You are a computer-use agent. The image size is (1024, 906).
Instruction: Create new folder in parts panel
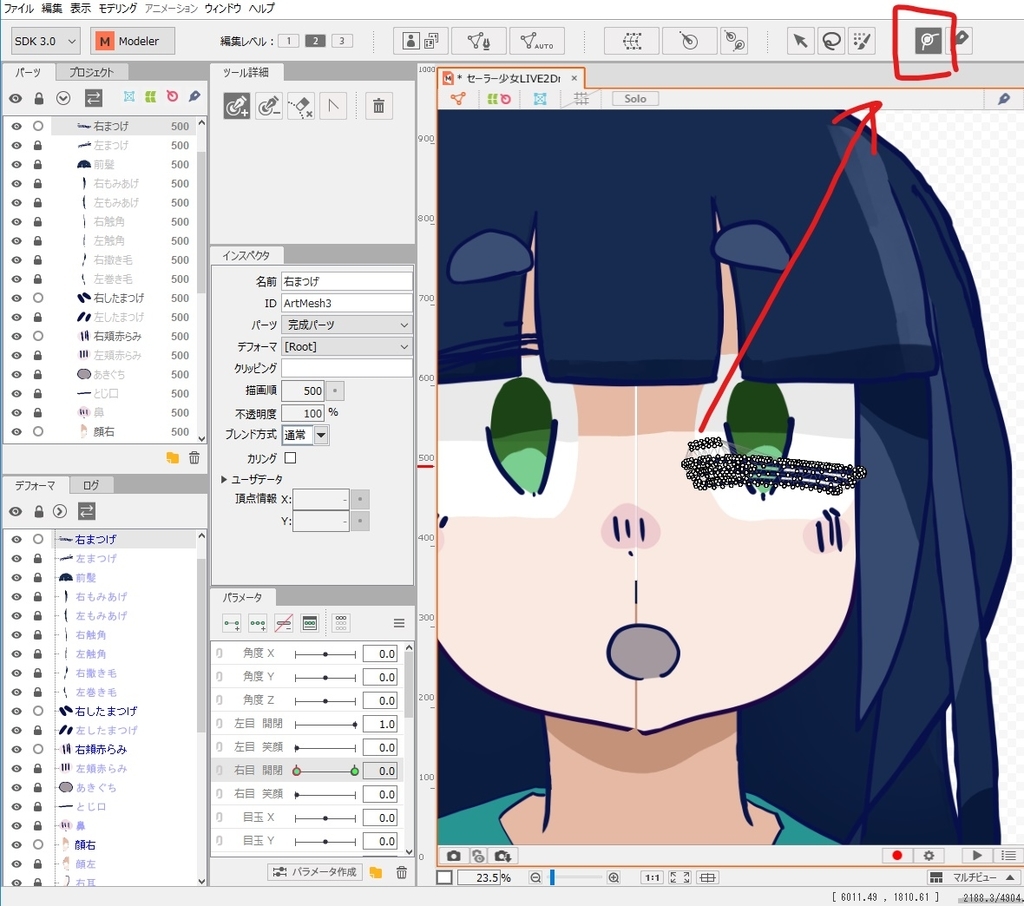172,458
